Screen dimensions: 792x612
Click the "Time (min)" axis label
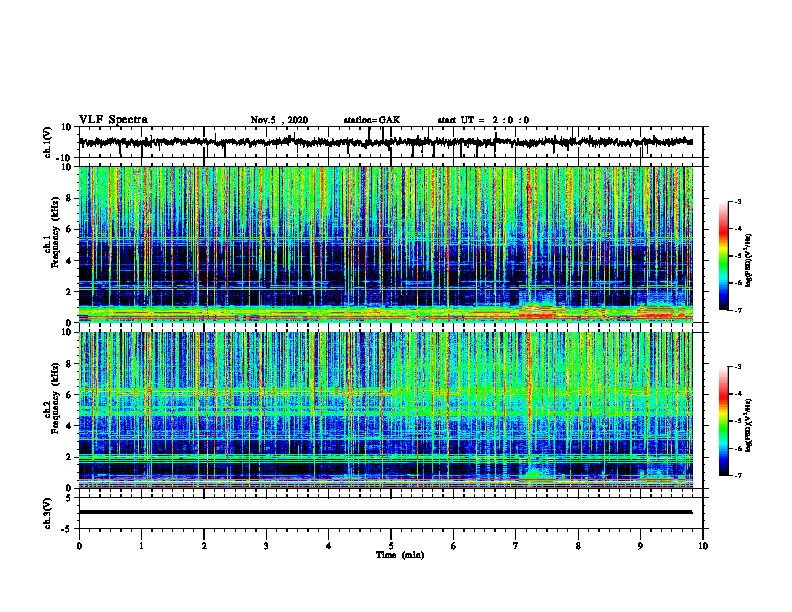pos(400,555)
